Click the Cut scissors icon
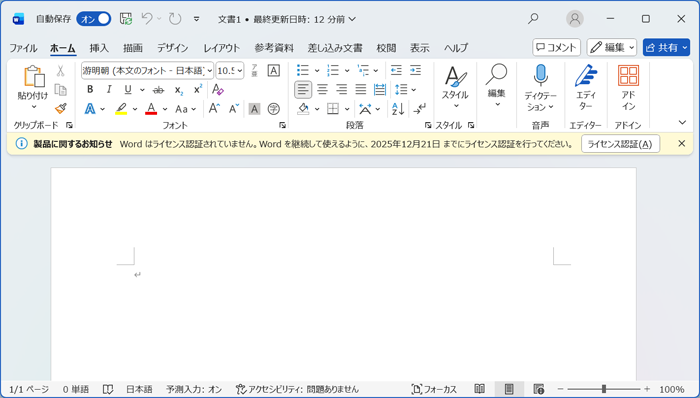Viewport: 700px width, 398px height. pos(60,70)
